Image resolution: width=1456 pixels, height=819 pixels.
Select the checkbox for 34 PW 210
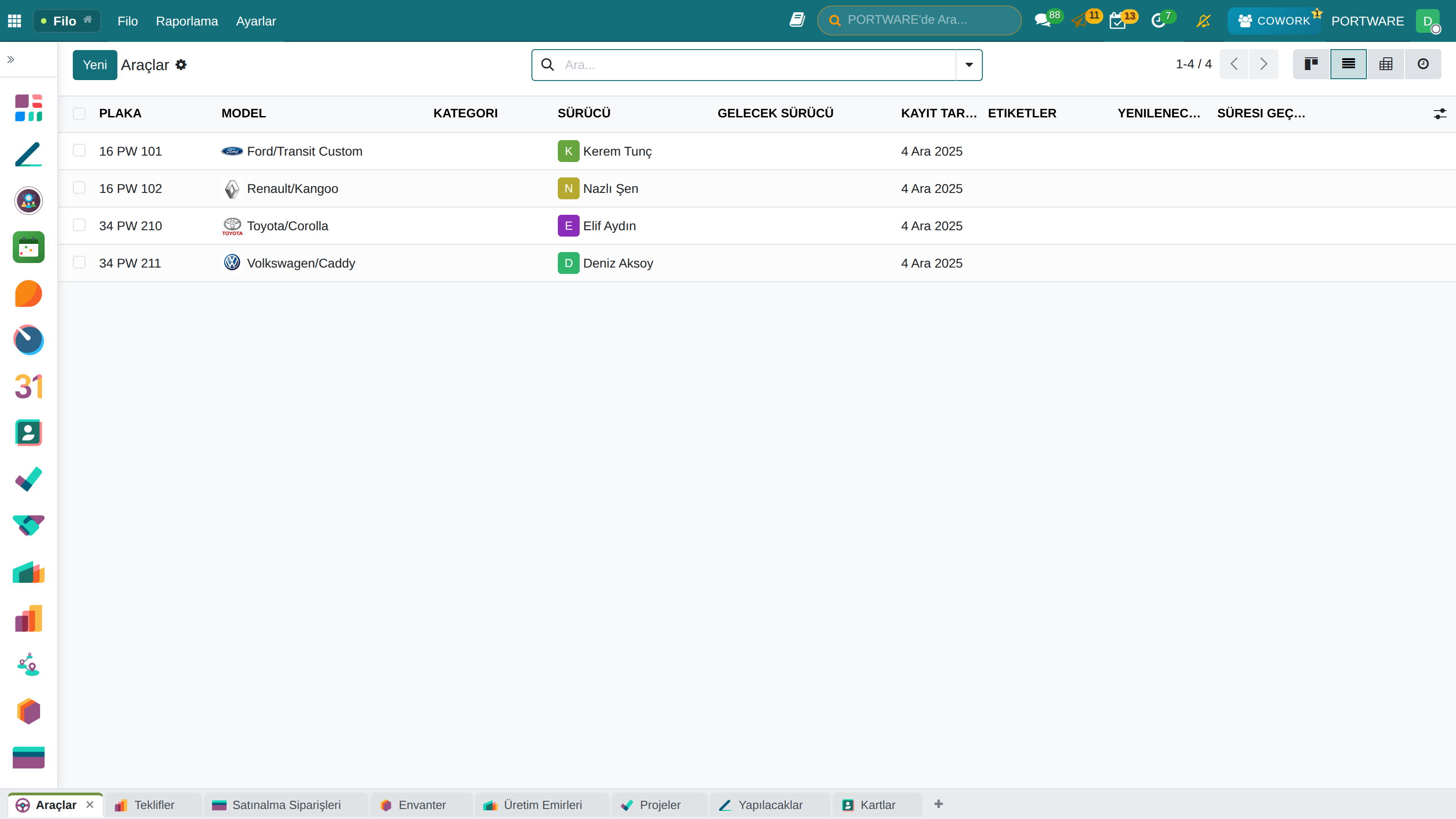pos(79,225)
